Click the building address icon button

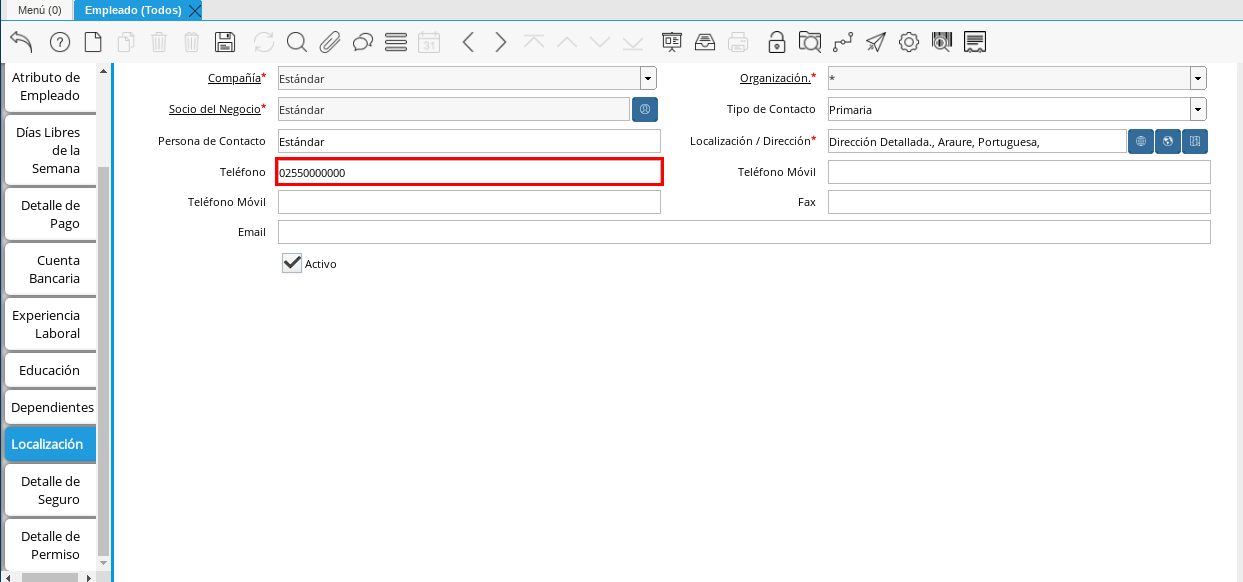pyautogui.click(x=1195, y=141)
